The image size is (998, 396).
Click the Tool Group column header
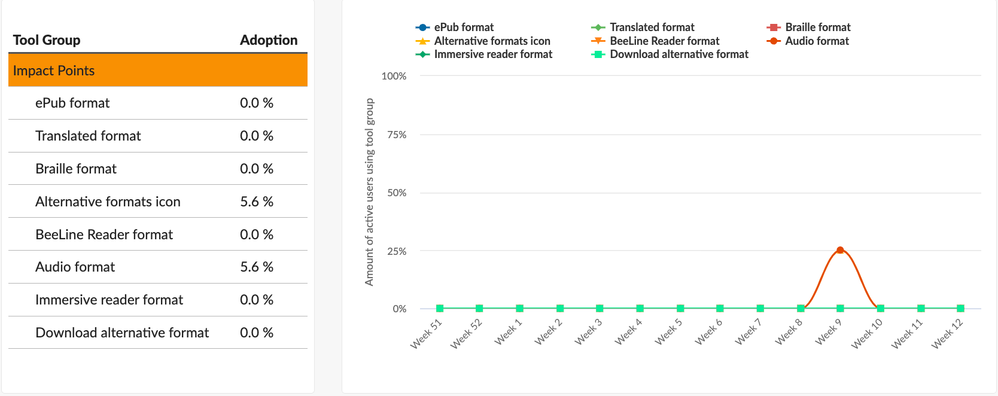(x=46, y=40)
